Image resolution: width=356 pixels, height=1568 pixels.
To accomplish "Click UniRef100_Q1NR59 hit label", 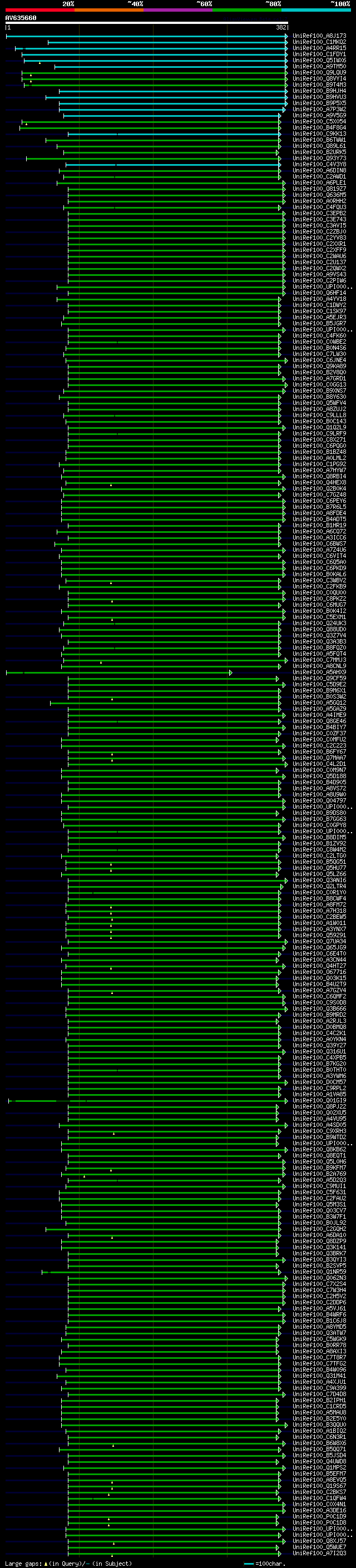I will click(319, 1272).
